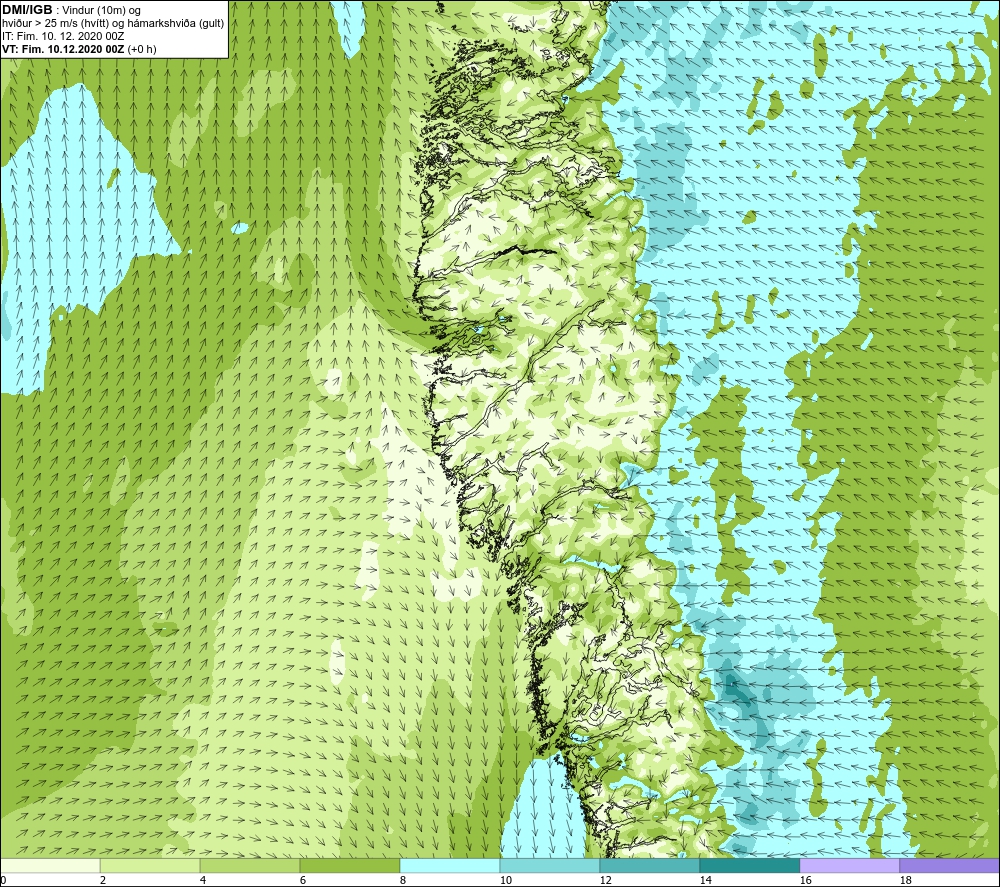Click the 14–16 m/s dark teal legend swatch
Image resolution: width=1000 pixels, height=887 pixels.
pyautogui.click(x=749, y=866)
